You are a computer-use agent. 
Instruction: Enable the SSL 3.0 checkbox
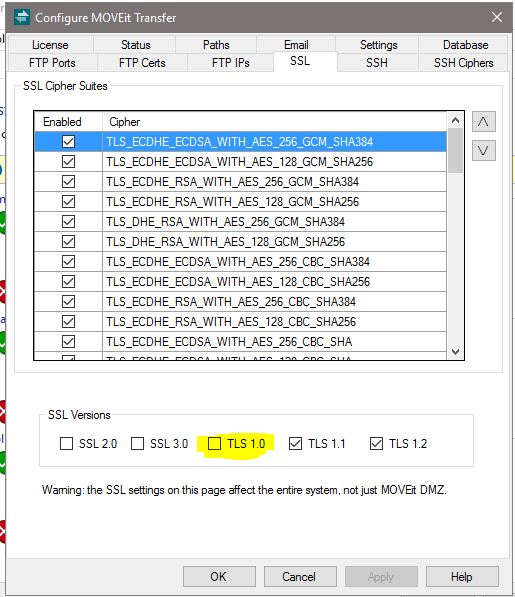click(137, 444)
